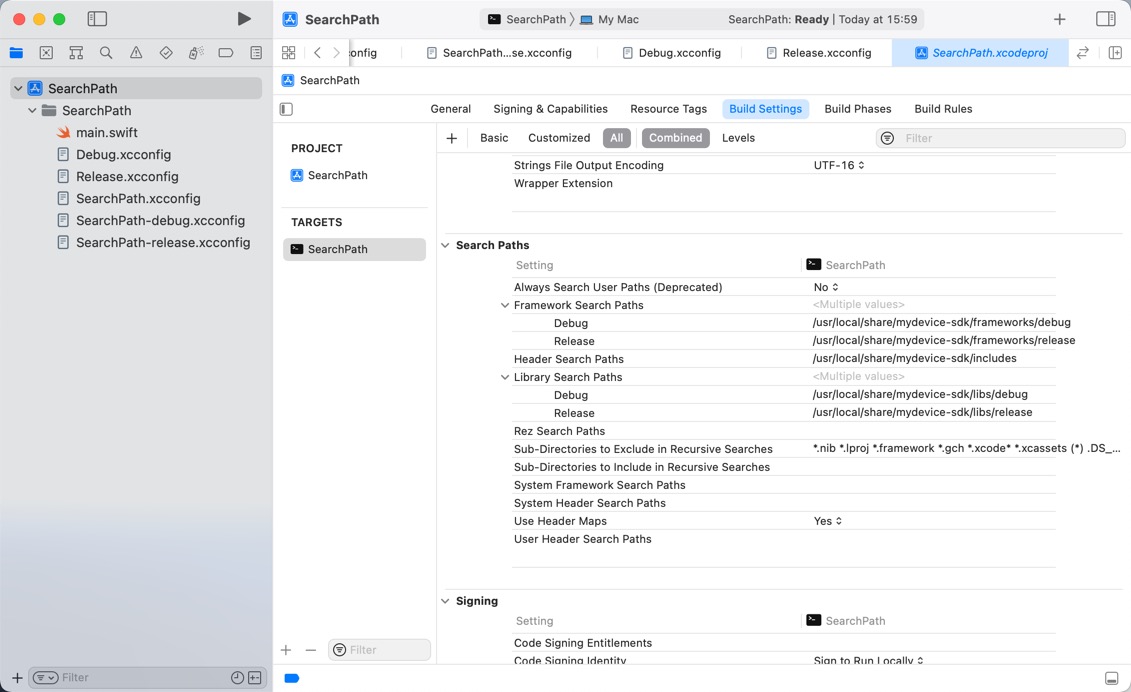The width and height of the screenshot is (1131, 692).
Task: Show Basic build settings
Action: [494, 138]
